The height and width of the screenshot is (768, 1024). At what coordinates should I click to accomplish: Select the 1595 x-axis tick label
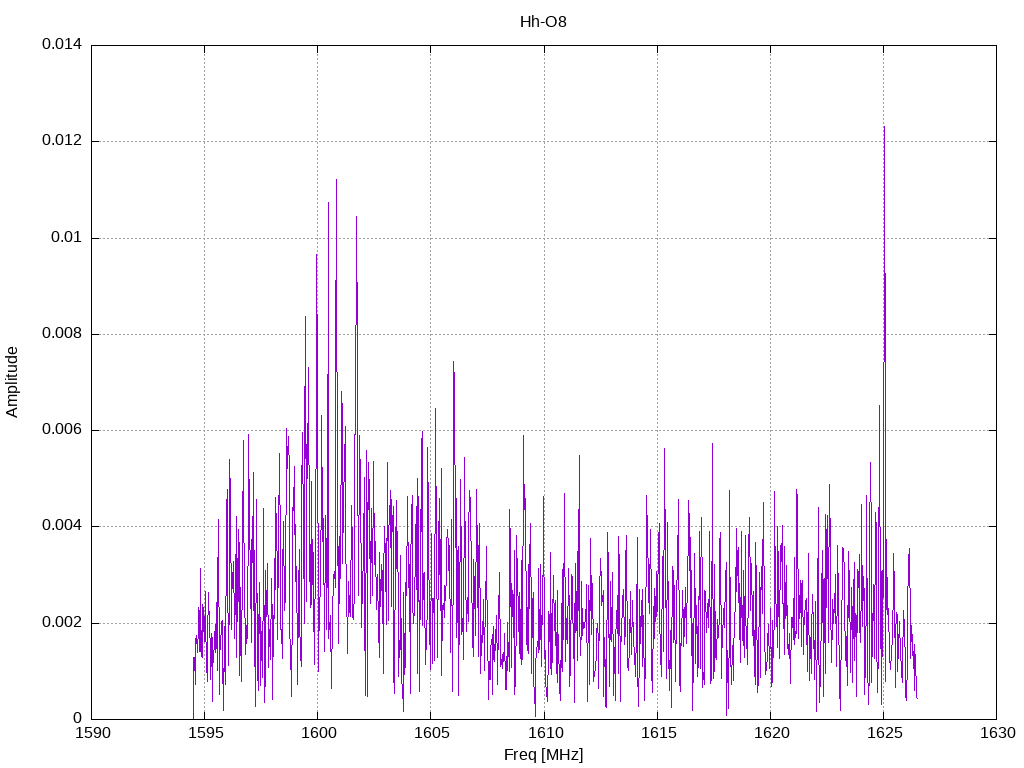tap(205, 733)
